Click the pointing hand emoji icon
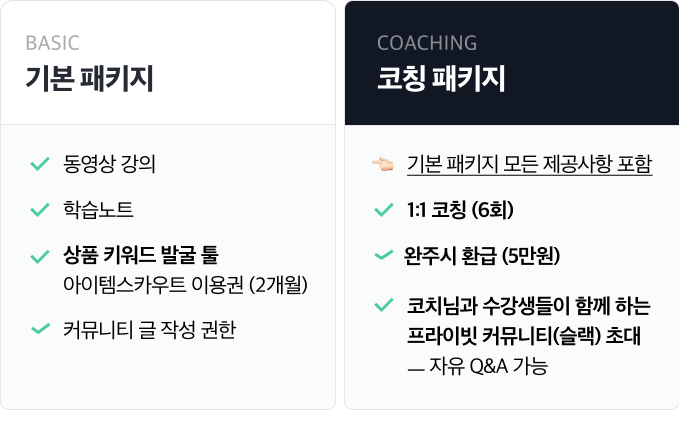 383,164
